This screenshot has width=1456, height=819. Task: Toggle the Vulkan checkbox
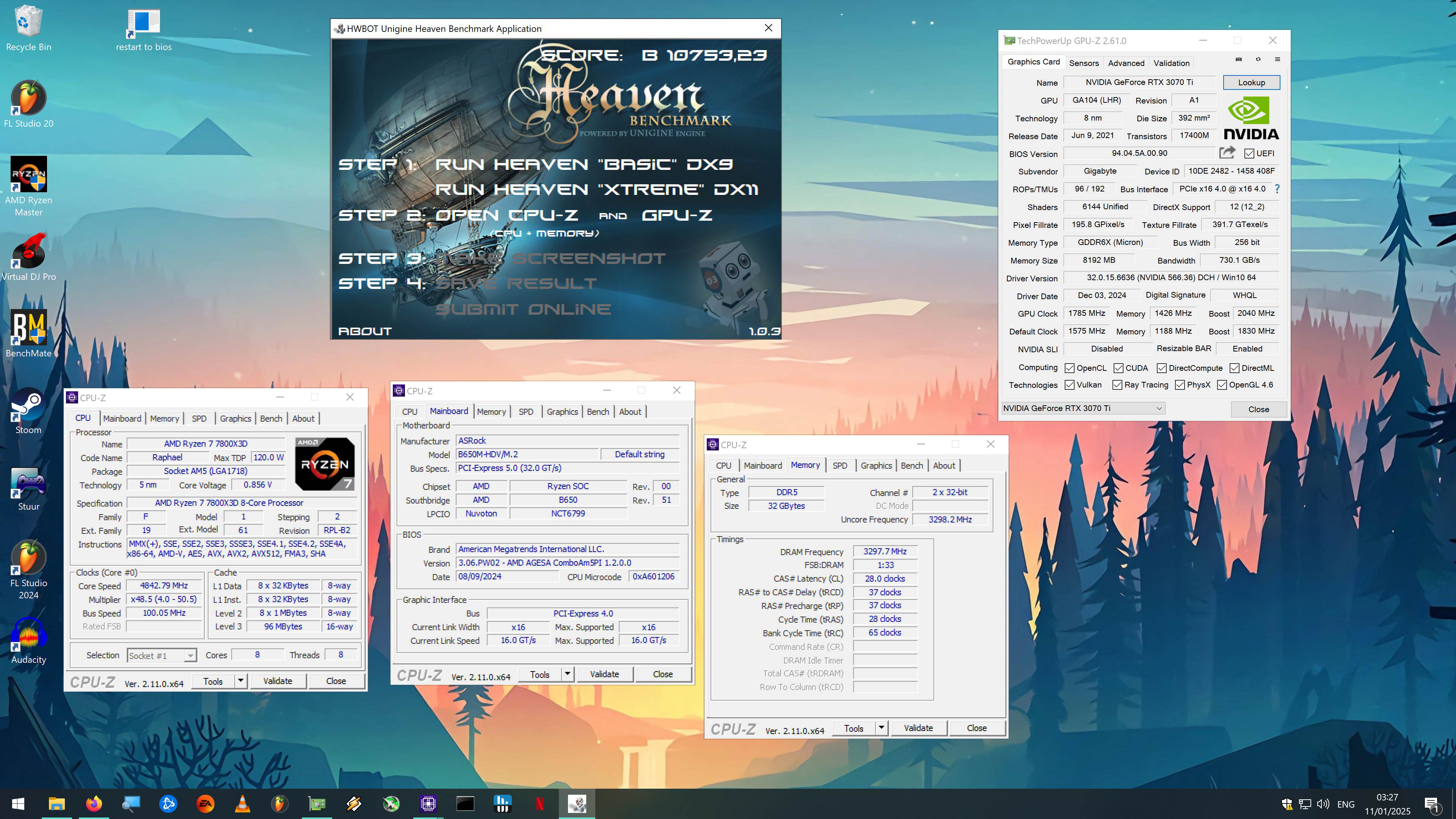click(x=1069, y=385)
